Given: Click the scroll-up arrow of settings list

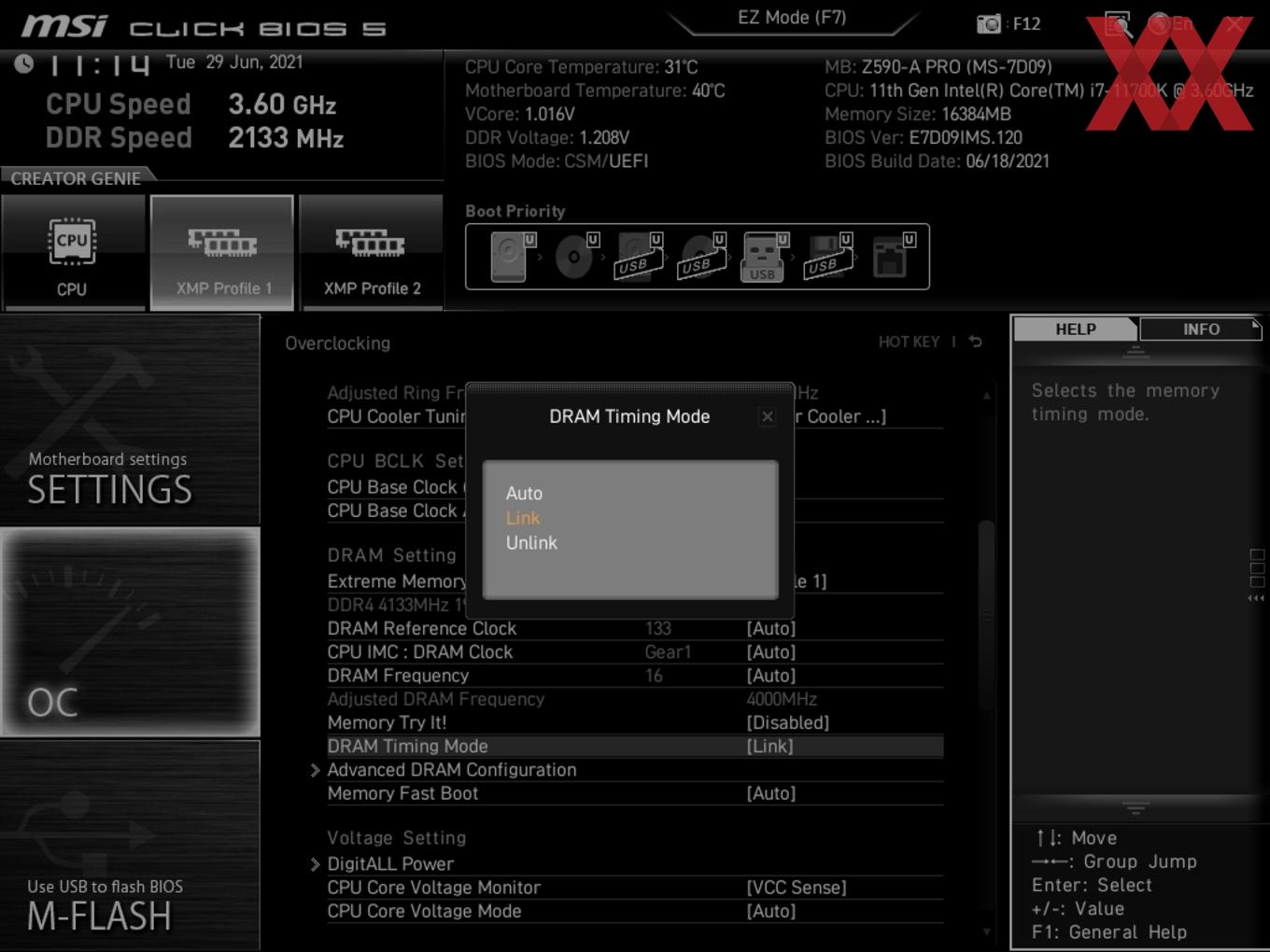Looking at the screenshot, I should click(x=986, y=396).
